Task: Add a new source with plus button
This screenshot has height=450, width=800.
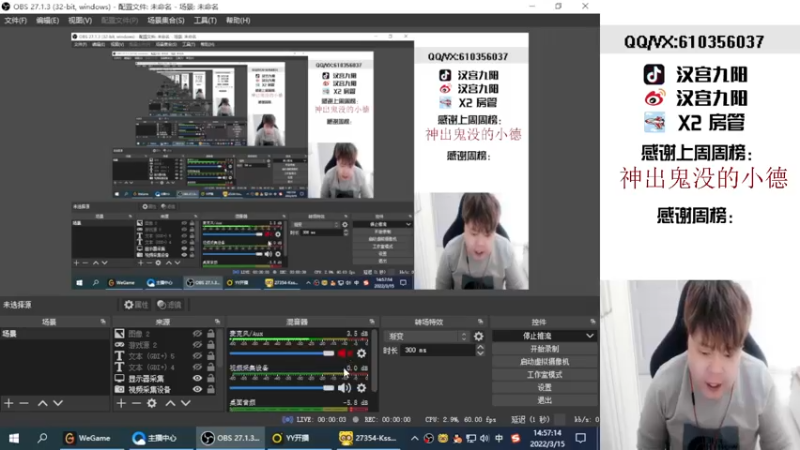Action: click(x=121, y=403)
